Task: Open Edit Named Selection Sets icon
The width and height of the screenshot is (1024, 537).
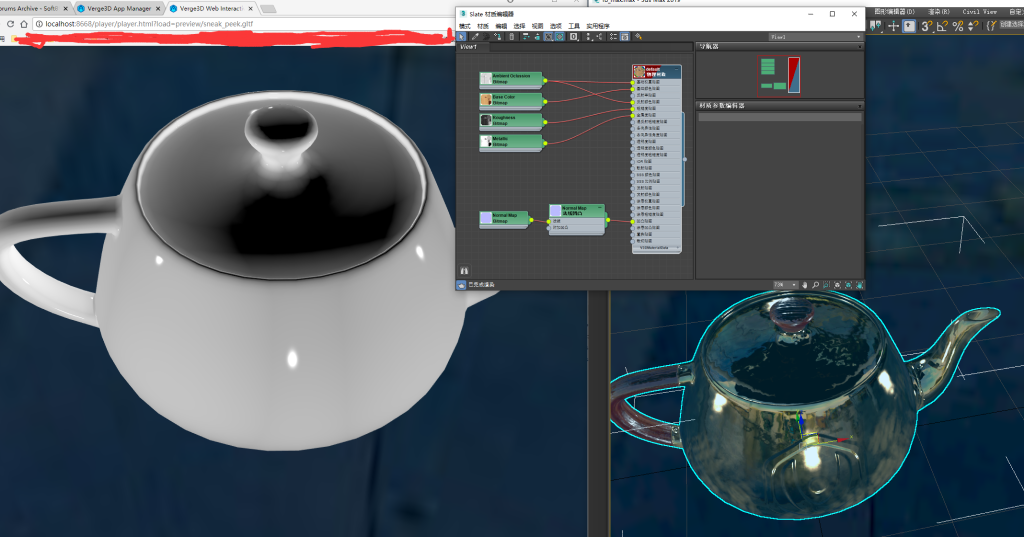Action: pyautogui.click(x=991, y=25)
